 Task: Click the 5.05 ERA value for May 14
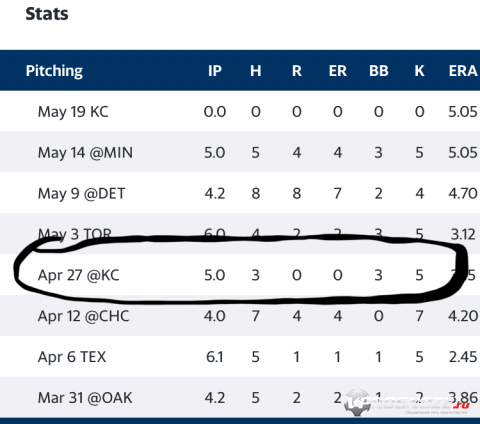pyautogui.click(x=463, y=152)
